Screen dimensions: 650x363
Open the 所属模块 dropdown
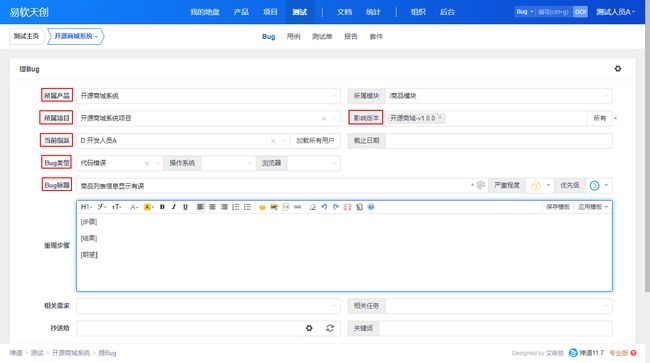pos(499,96)
